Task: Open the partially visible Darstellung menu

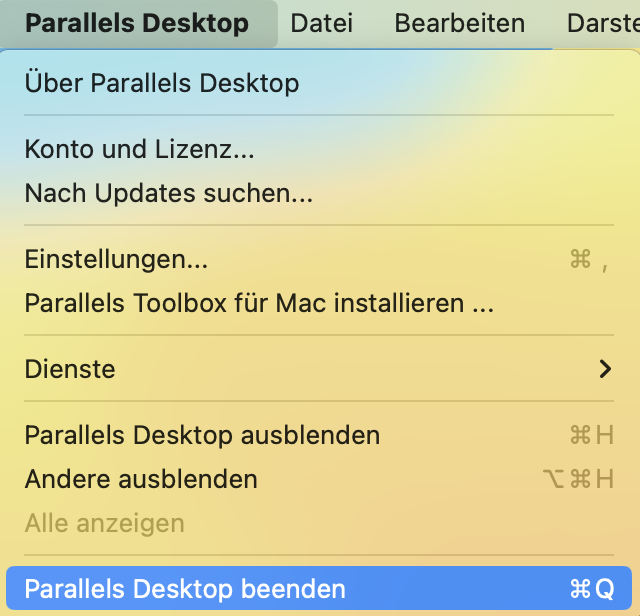Action: pyautogui.click(x=603, y=23)
